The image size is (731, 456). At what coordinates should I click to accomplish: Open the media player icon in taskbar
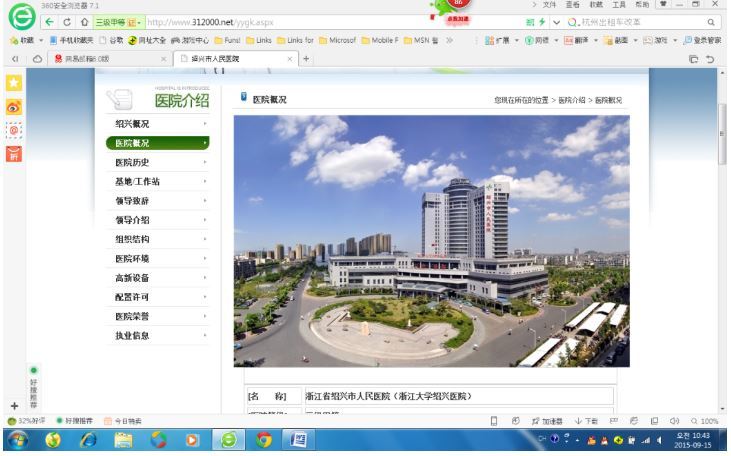click(192, 440)
